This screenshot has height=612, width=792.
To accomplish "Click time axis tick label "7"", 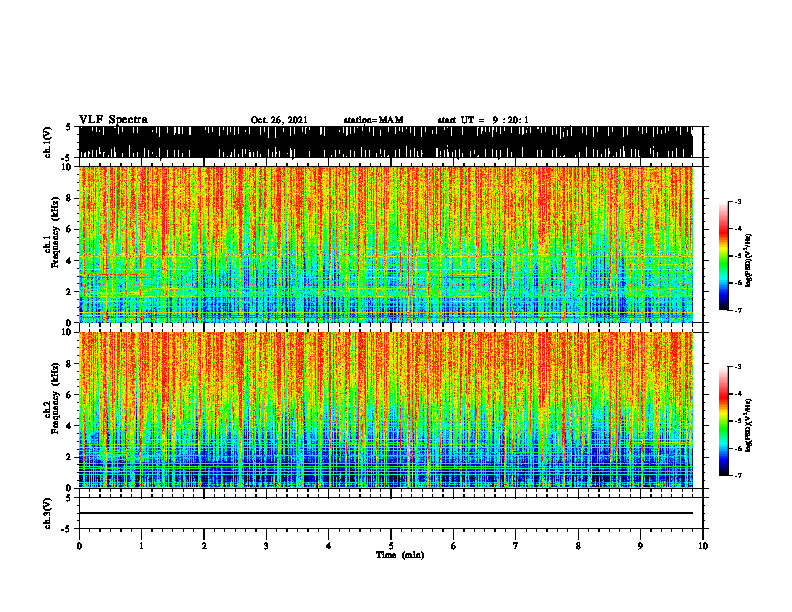I will pyautogui.click(x=516, y=546).
